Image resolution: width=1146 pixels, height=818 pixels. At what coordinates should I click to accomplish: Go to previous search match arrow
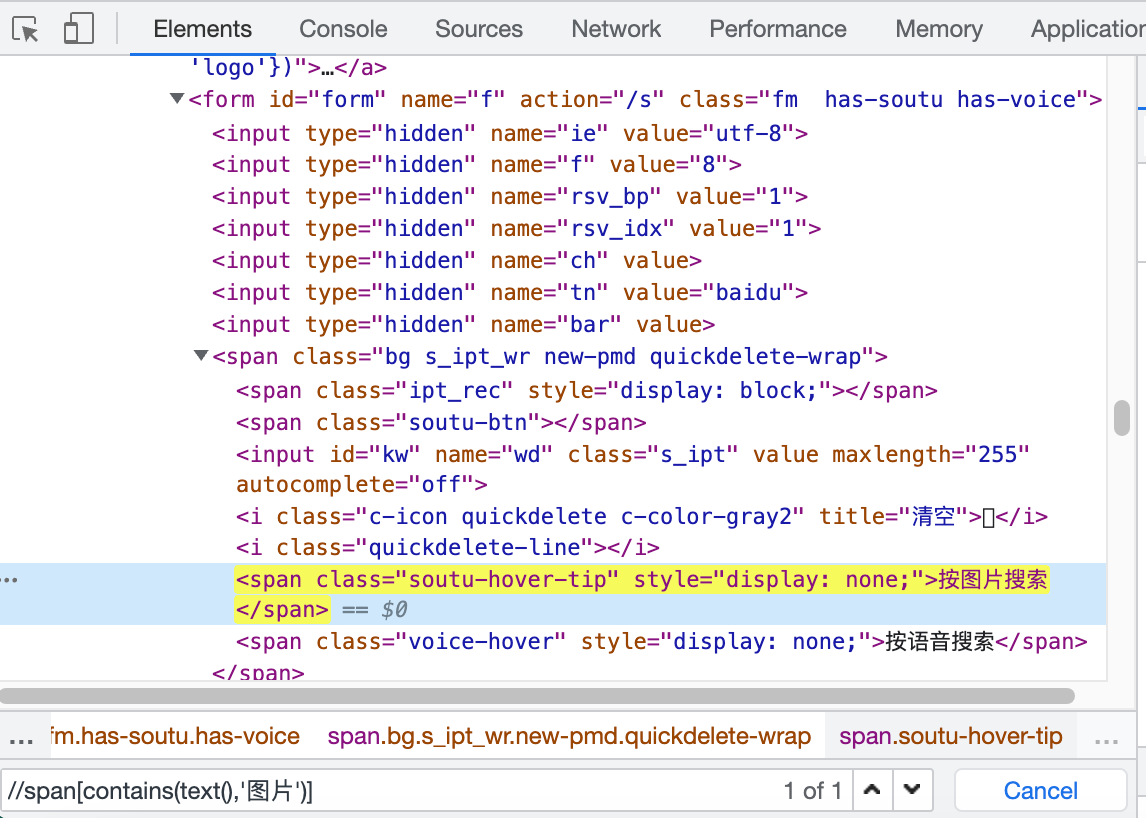coord(872,790)
